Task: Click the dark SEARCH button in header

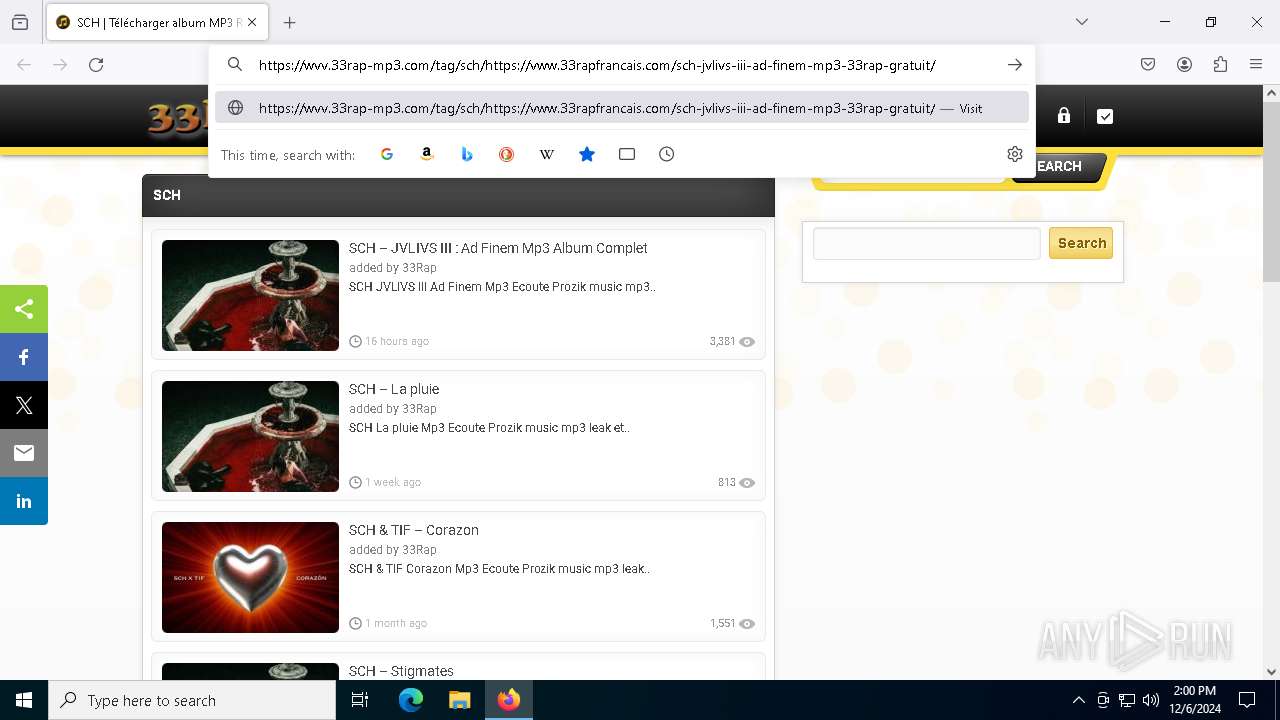Action: pyautogui.click(x=1058, y=167)
